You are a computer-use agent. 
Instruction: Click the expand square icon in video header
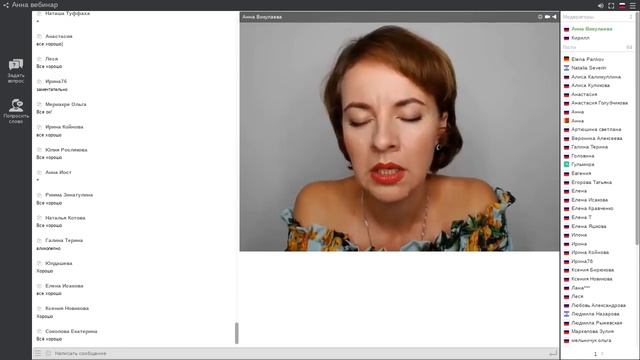540,17
